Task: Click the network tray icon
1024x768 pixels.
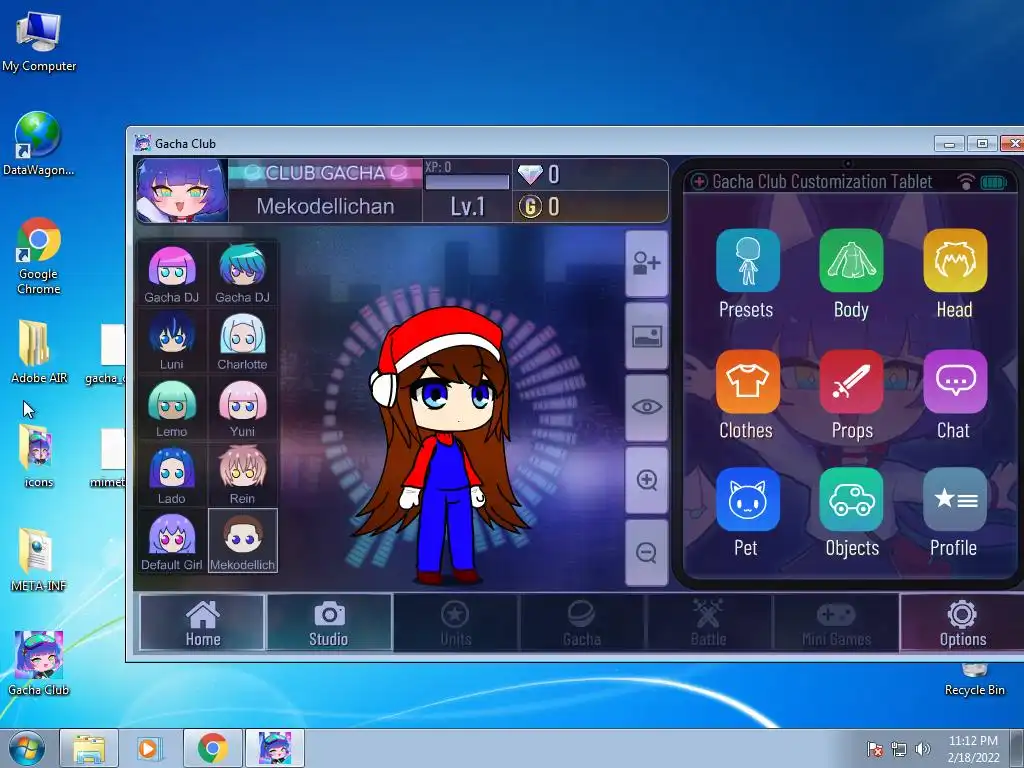Action: (899, 749)
